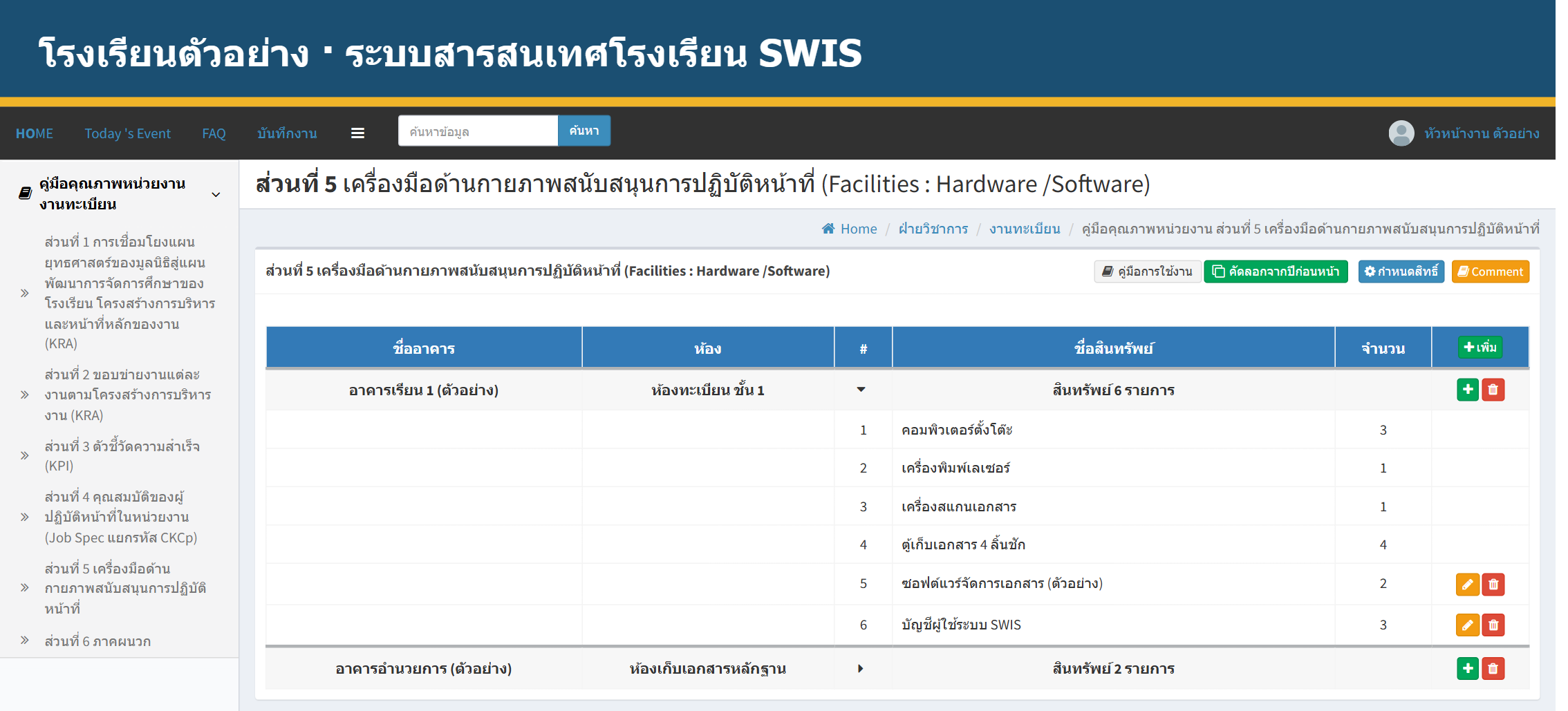Delete the อาคารเรียน 1 (ตัวอย่าง) room row
The height and width of the screenshot is (711, 1568).
(x=1493, y=390)
